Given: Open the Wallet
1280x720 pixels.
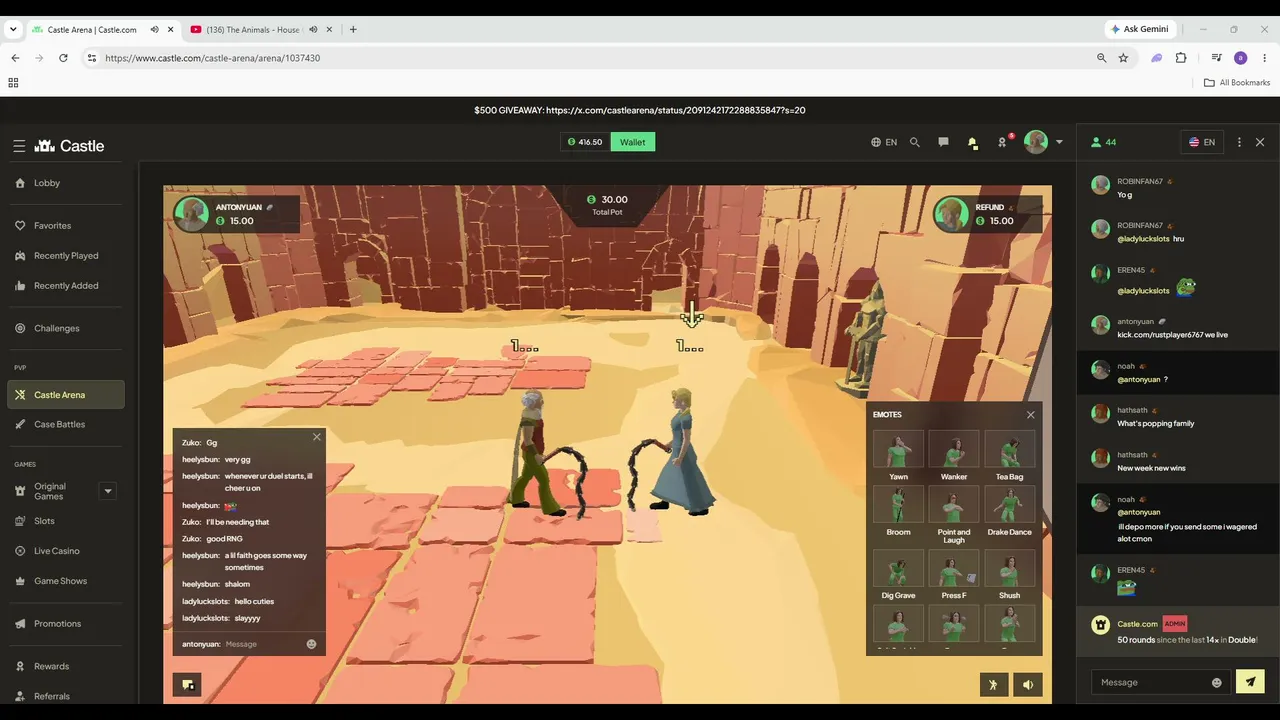Looking at the screenshot, I should (x=632, y=142).
